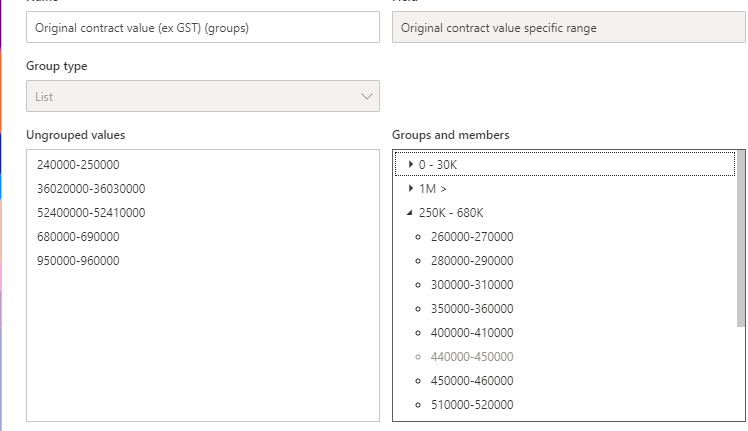The height and width of the screenshot is (431, 748).
Task: Click the Field box 'Original contract value specific range'
Action: point(569,28)
